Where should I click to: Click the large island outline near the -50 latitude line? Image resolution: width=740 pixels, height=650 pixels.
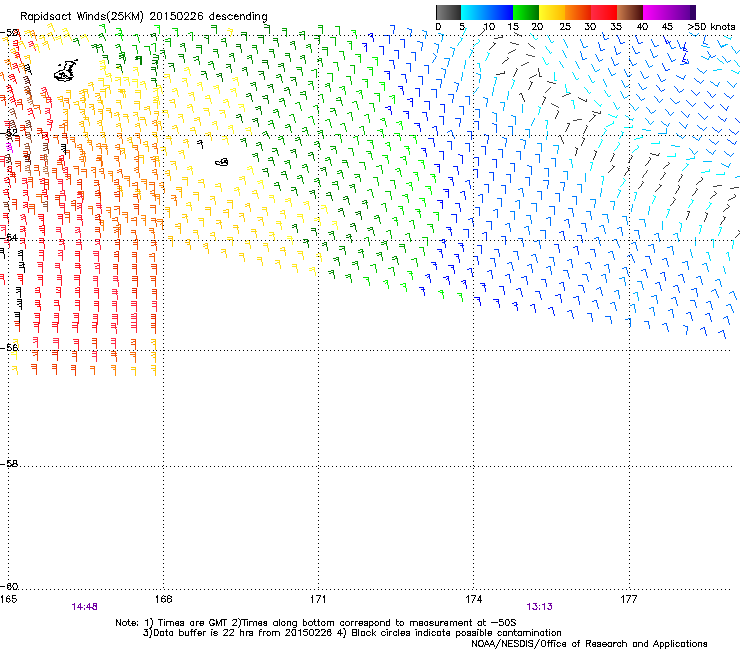66,71
